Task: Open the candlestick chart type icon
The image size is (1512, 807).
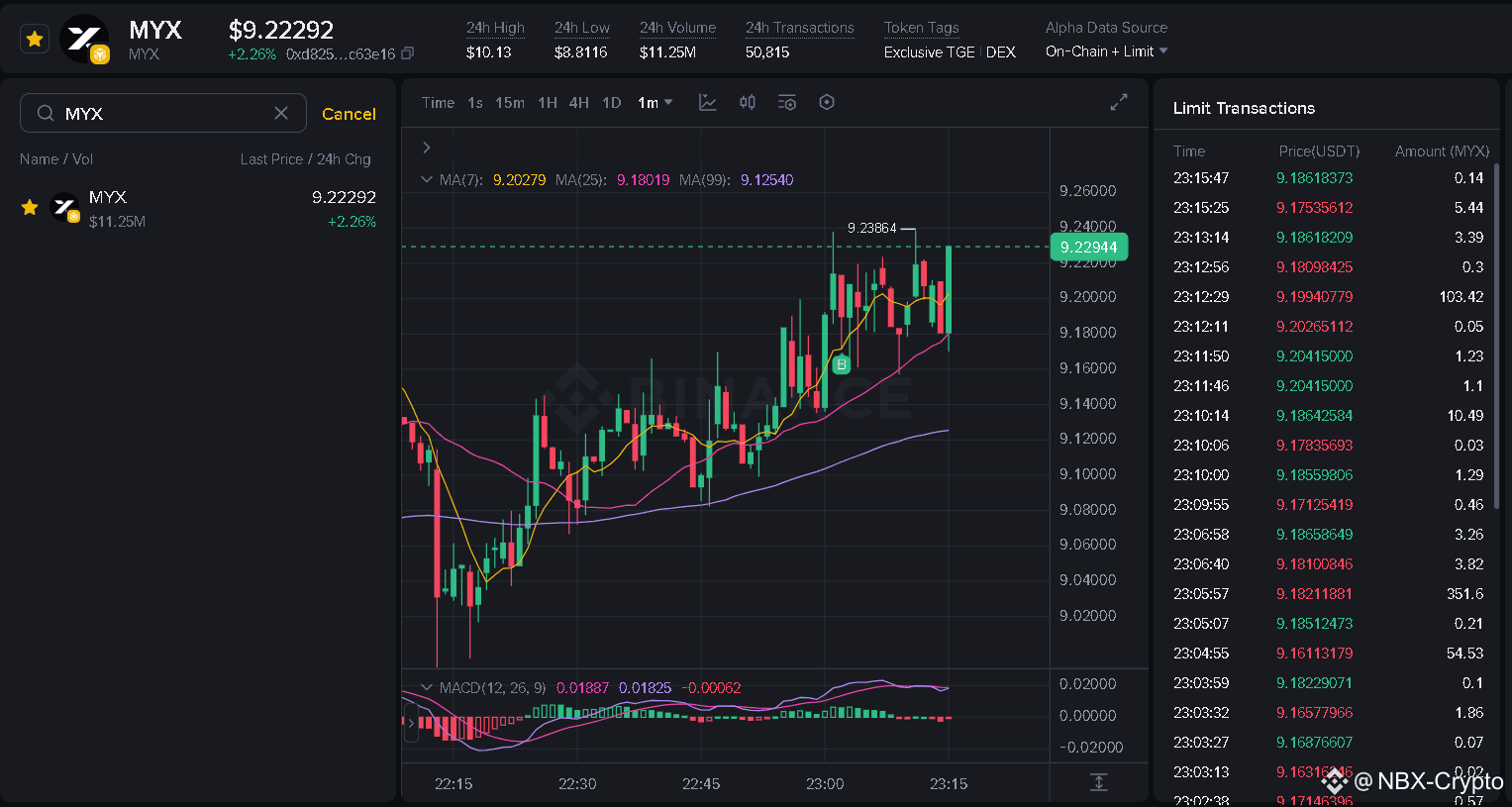Action: click(x=748, y=102)
